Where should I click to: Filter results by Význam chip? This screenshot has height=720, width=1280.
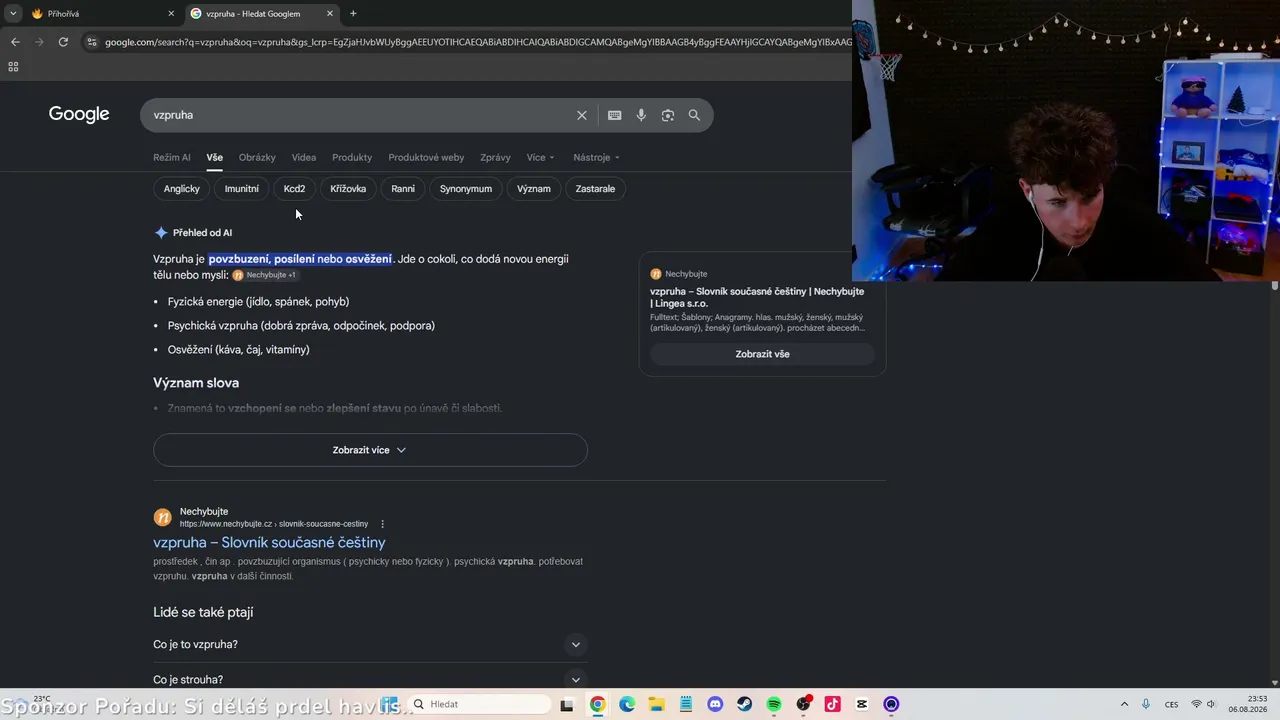click(534, 188)
